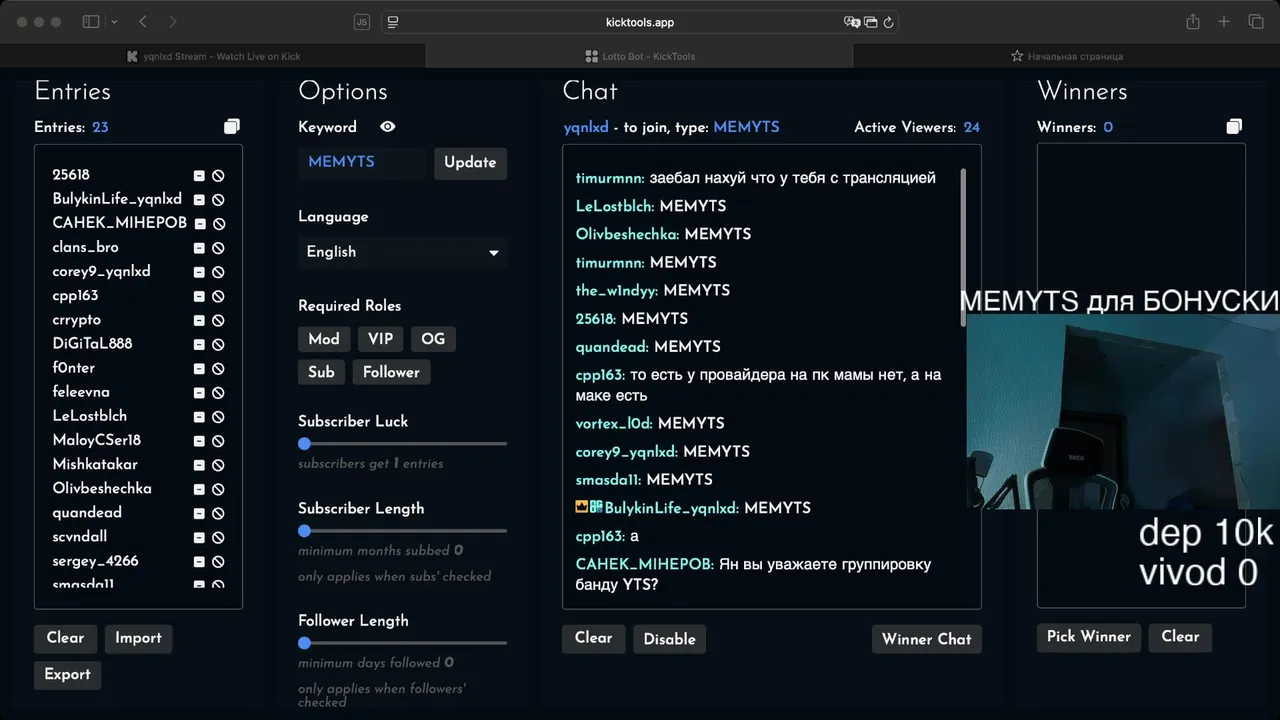Click the MEMYTS keyword input field
This screenshot has width=1280, height=720.
(x=362, y=162)
